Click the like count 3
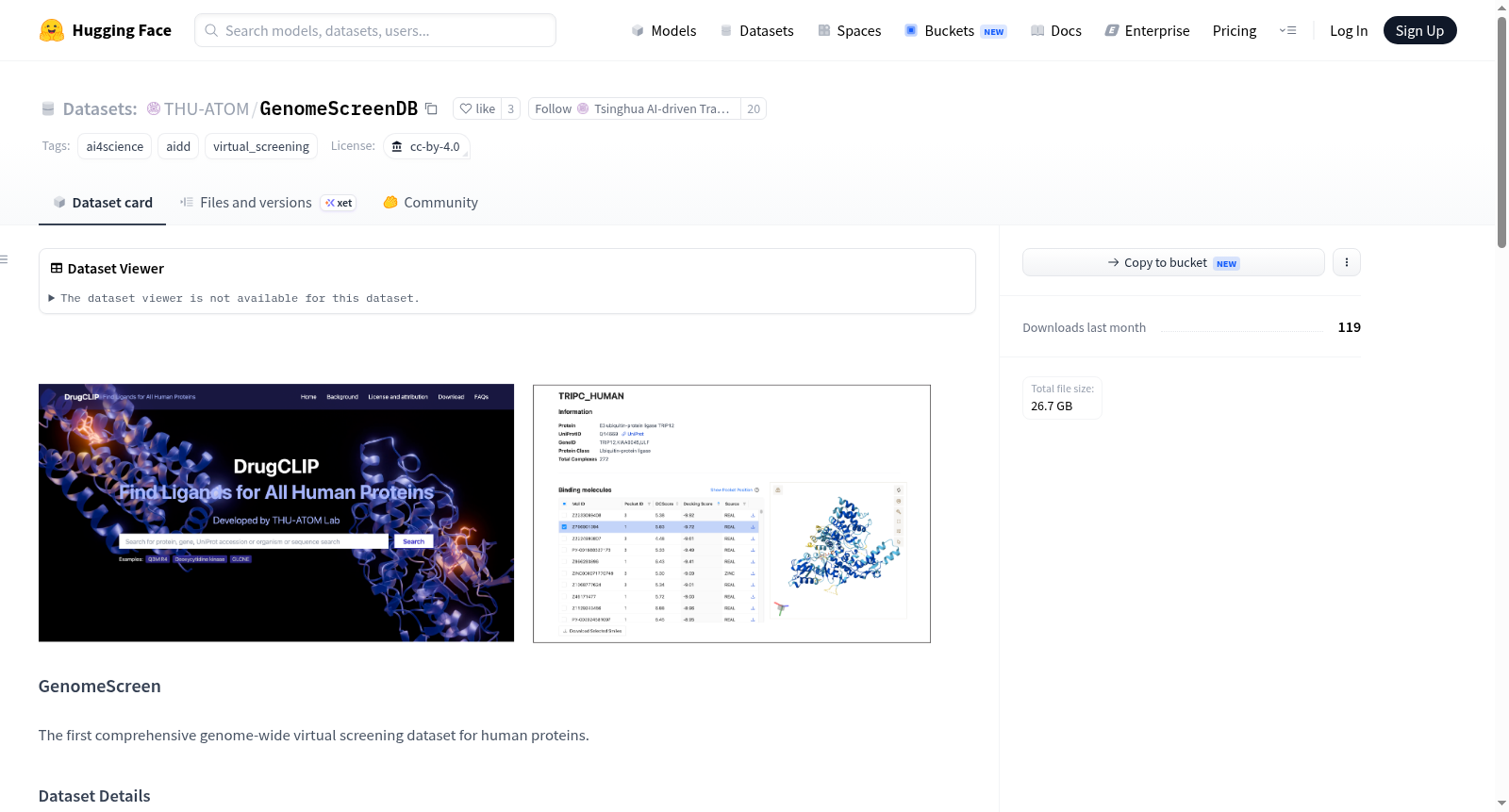This screenshot has height=812, width=1509. pos(510,108)
